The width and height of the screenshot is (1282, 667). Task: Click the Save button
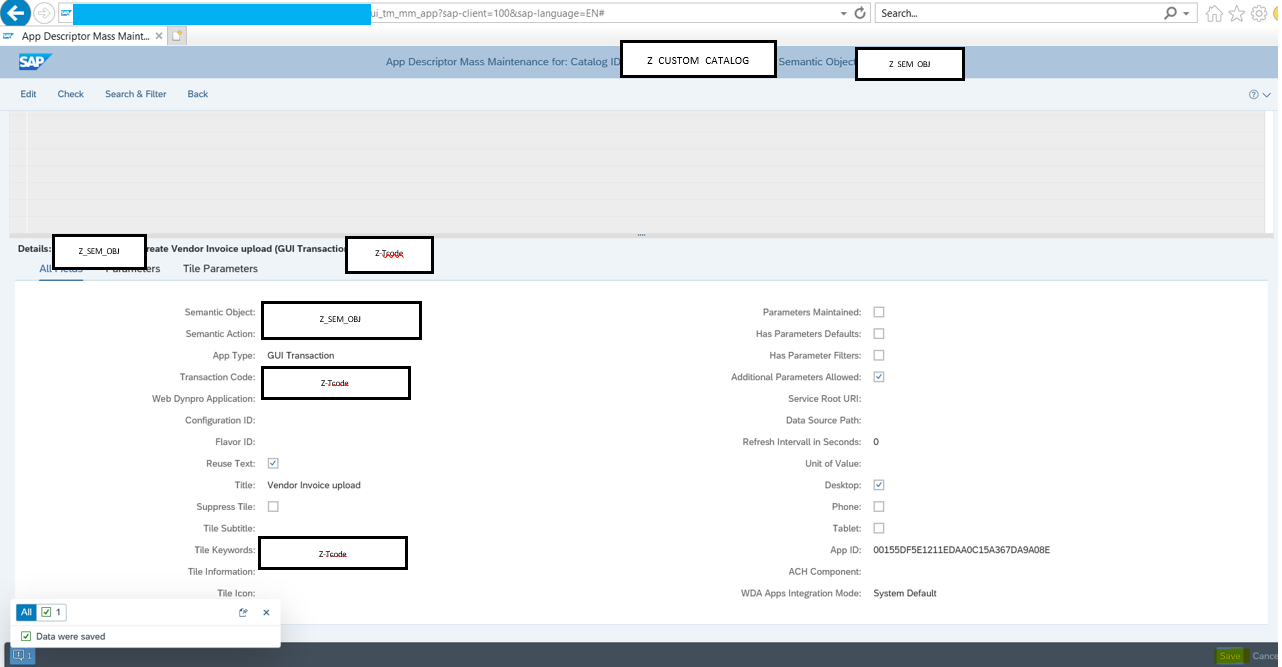1229,655
